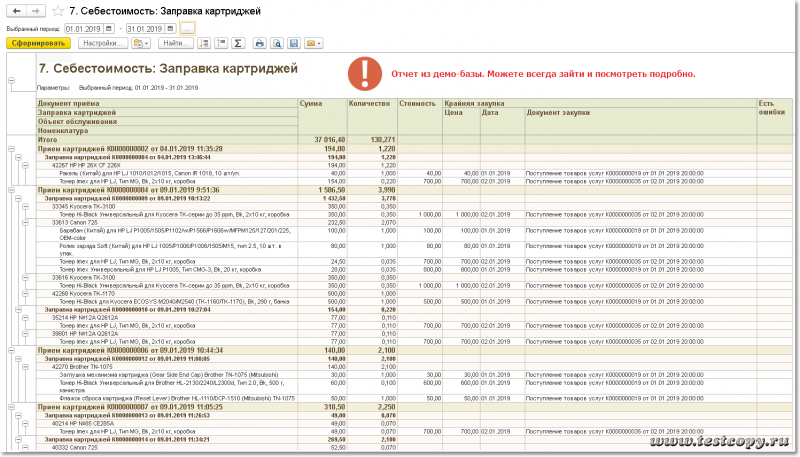Screen dimensions: 800x457
Task: Click the yellow Сформировать button
Action: [x=38, y=43]
